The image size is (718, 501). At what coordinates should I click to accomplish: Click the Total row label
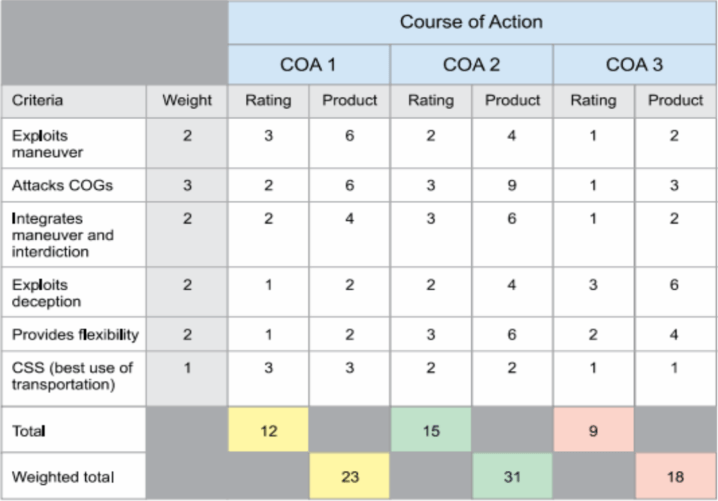(74, 430)
